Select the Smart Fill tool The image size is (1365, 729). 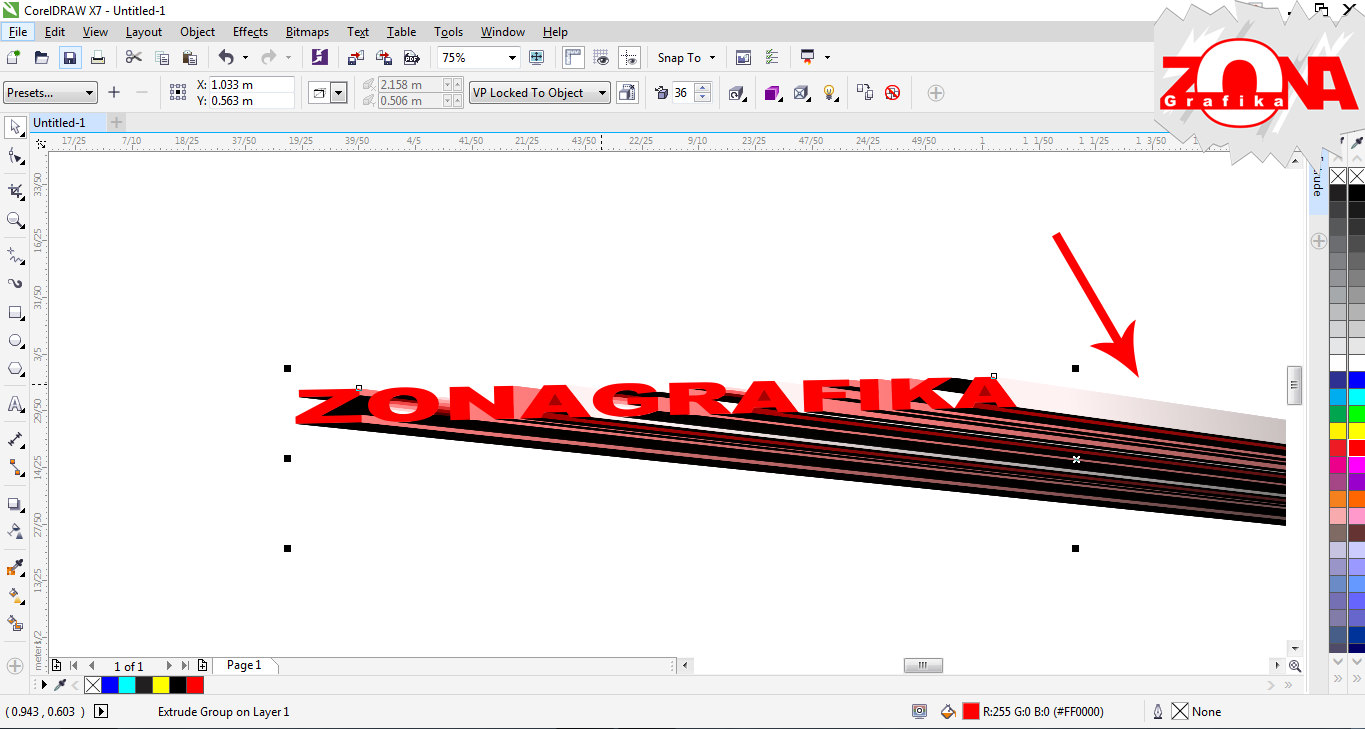[15, 623]
